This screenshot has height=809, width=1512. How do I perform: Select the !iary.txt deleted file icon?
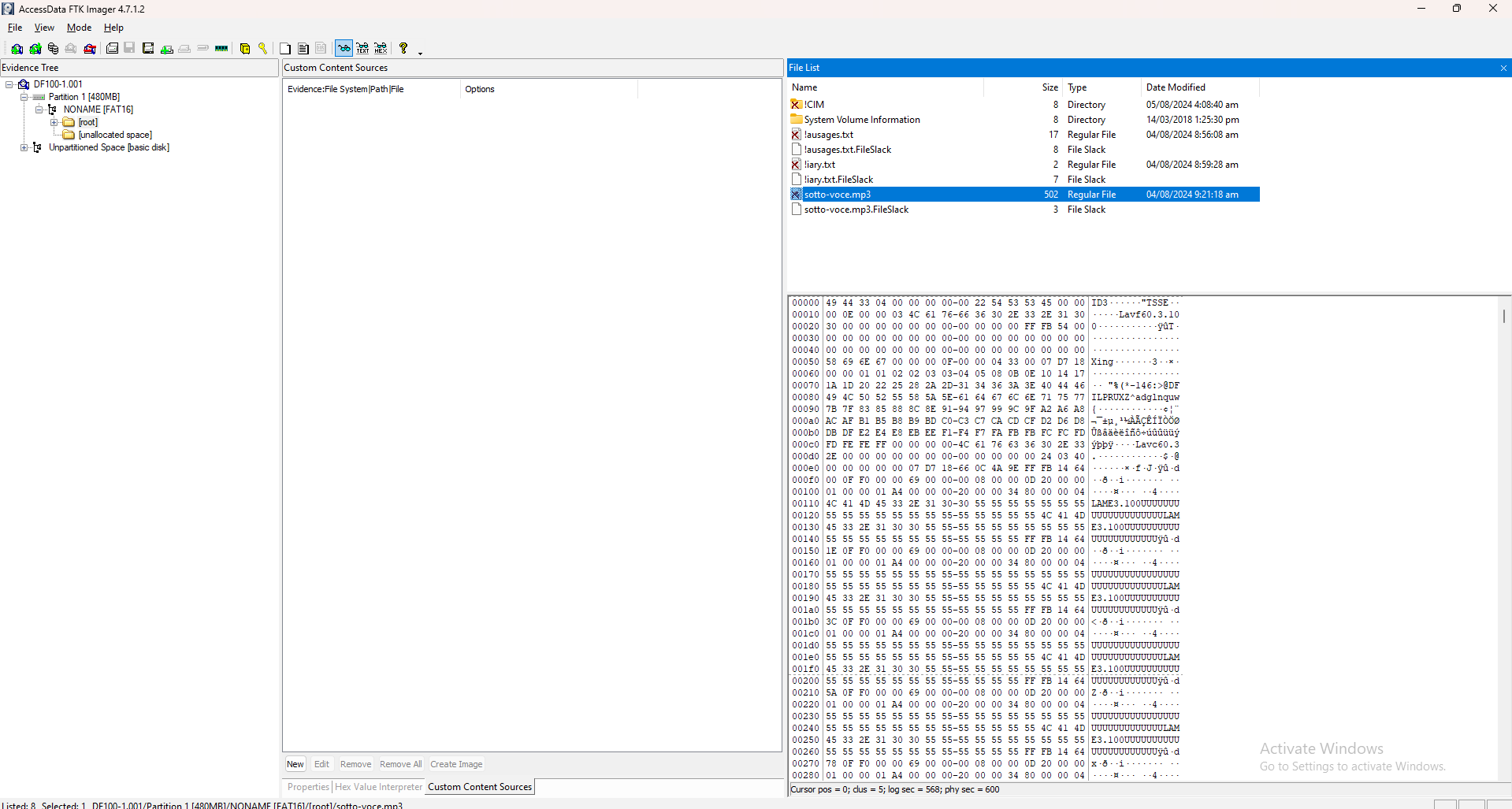(x=797, y=165)
